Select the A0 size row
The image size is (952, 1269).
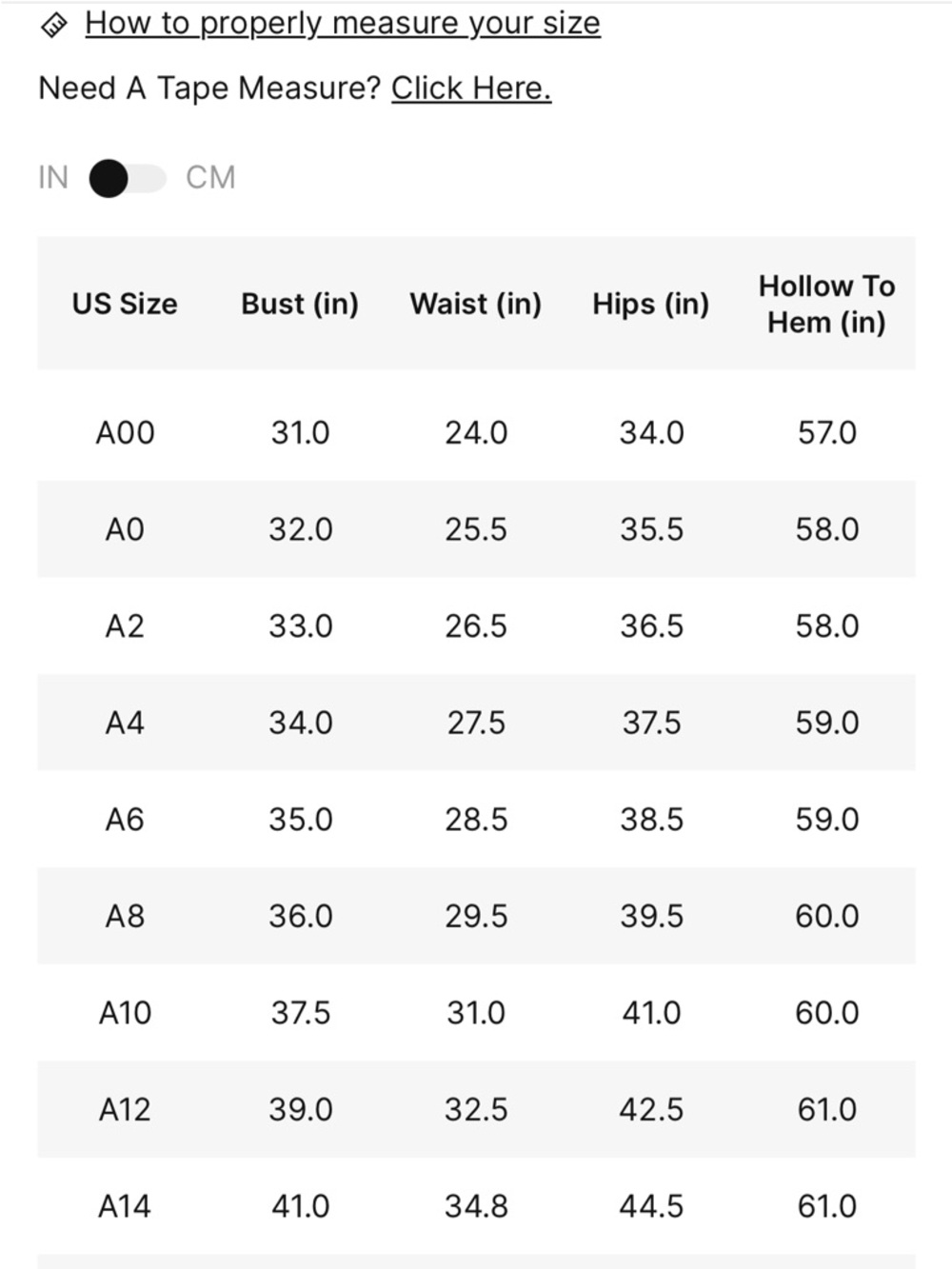pos(476,528)
